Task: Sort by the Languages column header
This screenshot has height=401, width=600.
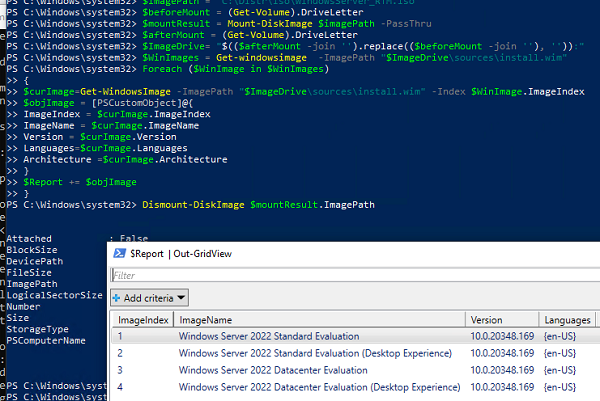Action: click(567, 320)
